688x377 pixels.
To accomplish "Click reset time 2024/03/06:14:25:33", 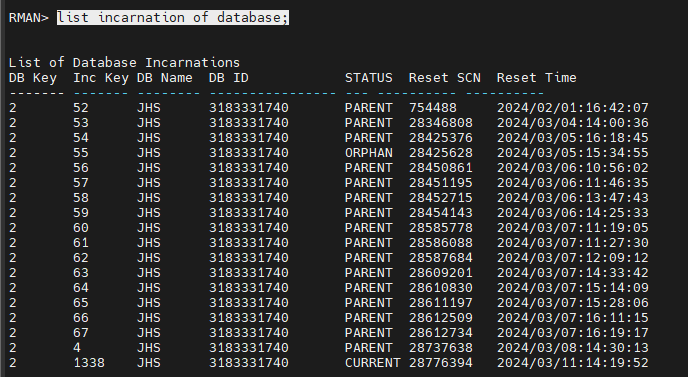I will (x=573, y=213).
